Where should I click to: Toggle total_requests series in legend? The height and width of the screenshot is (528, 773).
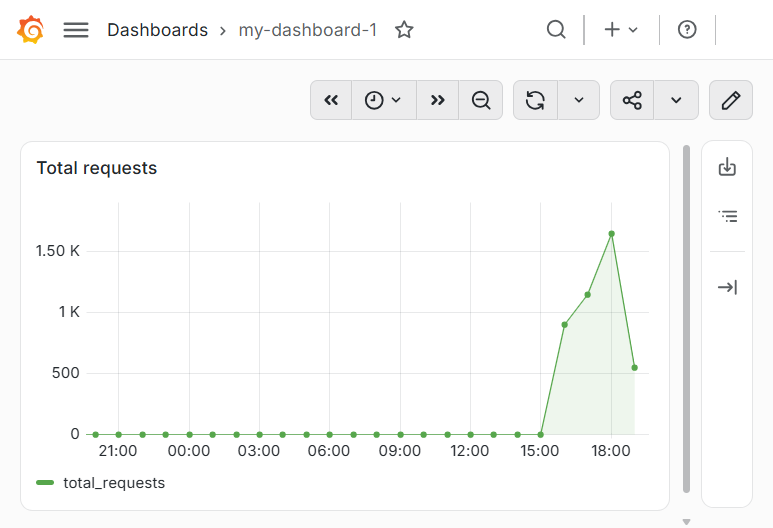click(114, 483)
